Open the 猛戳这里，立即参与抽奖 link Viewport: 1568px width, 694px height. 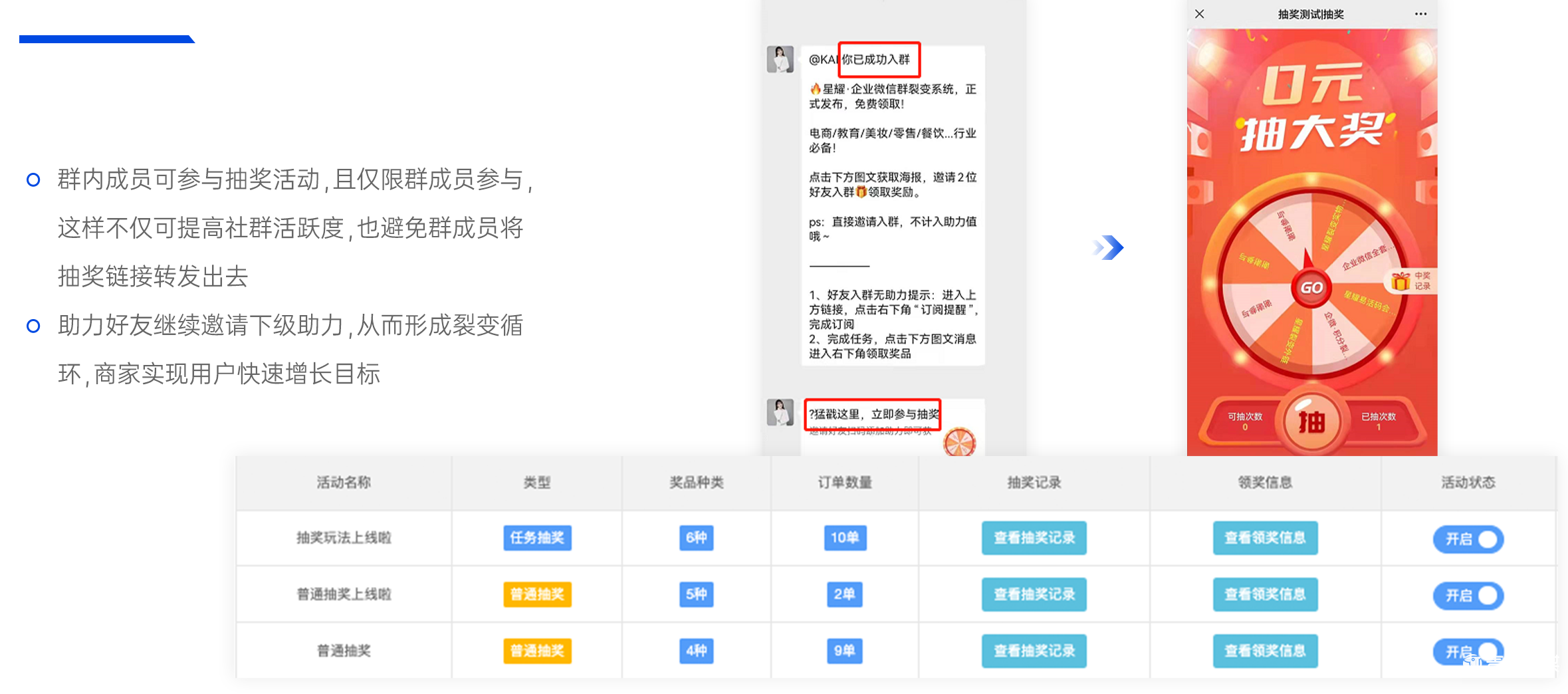[x=873, y=414]
